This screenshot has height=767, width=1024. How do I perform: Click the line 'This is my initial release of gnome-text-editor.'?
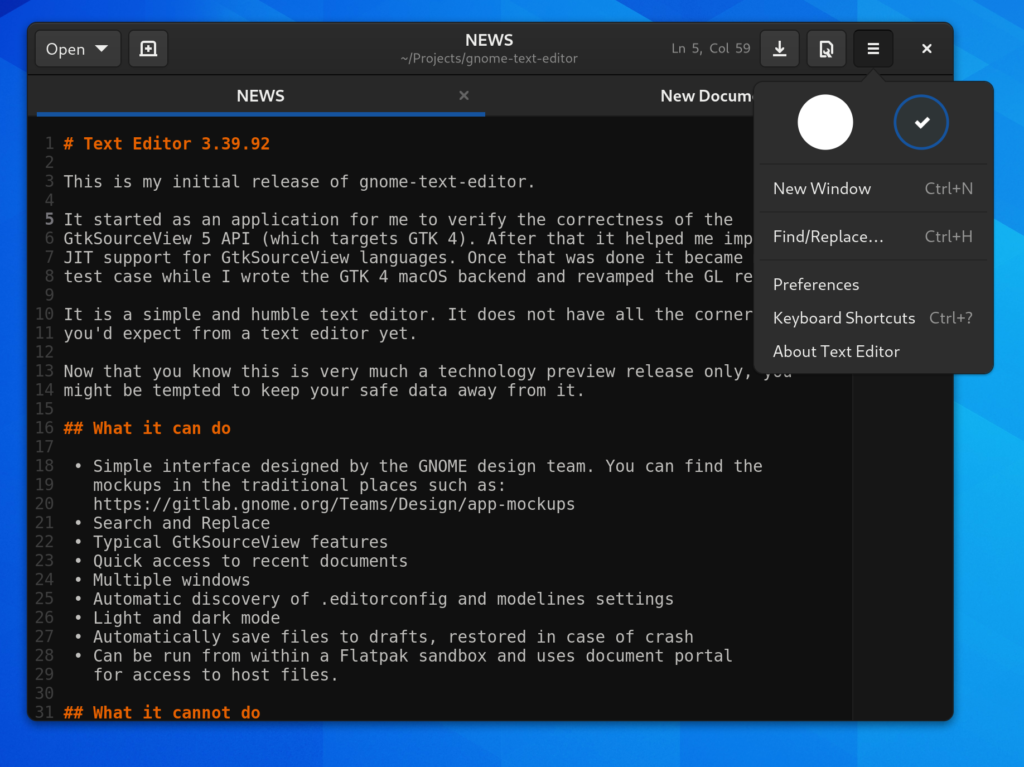(299, 182)
